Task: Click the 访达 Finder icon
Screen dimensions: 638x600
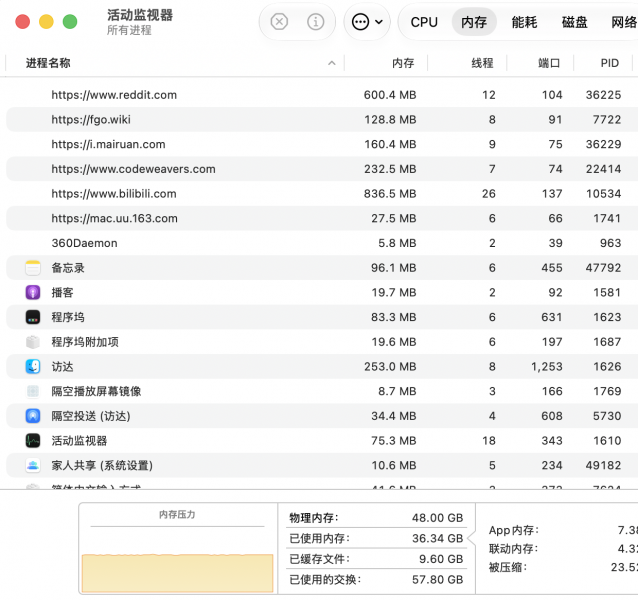Action: tap(33, 367)
